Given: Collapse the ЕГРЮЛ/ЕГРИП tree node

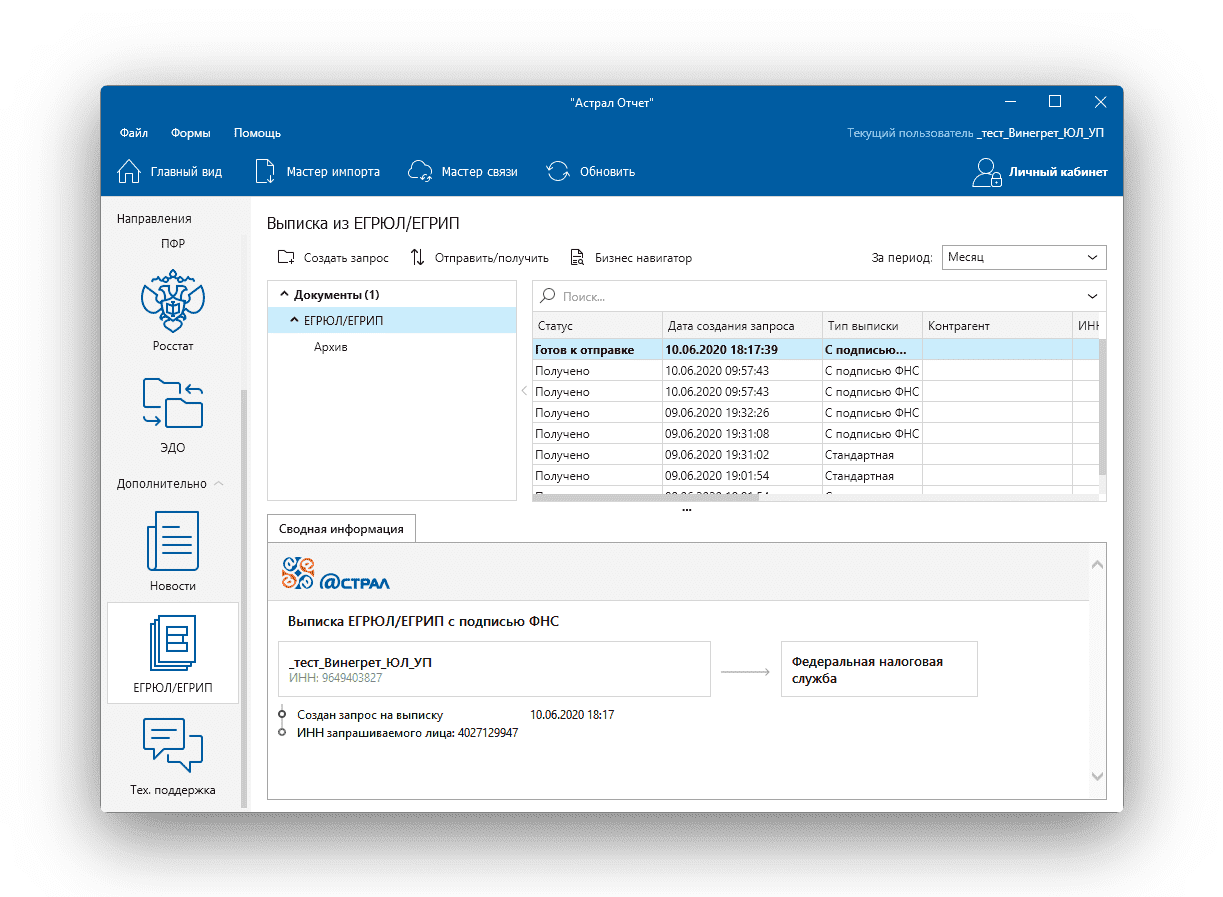Looking at the screenshot, I should coord(294,320).
